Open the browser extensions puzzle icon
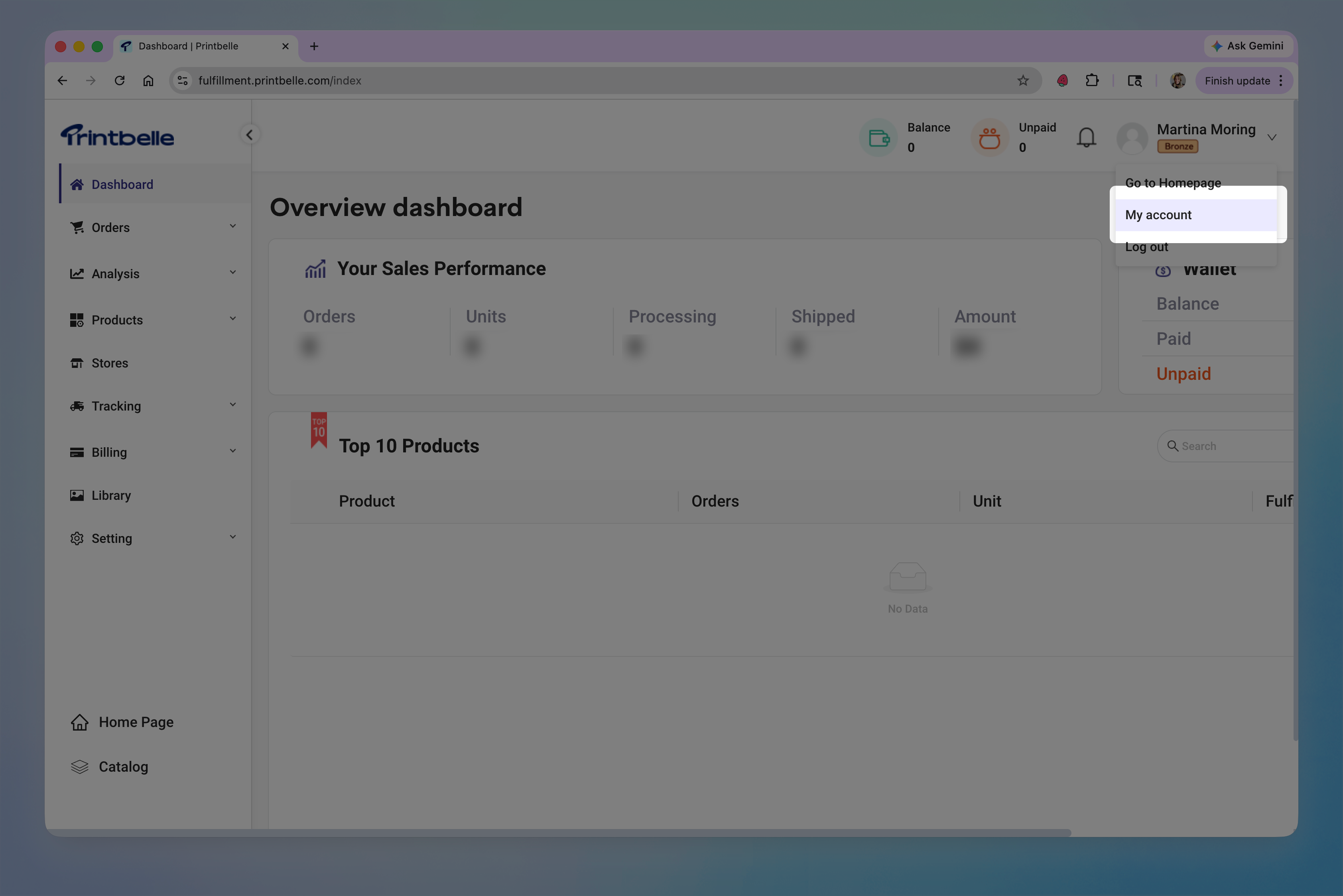1343x896 pixels. pyautogui.click(x=1092, y=81)
